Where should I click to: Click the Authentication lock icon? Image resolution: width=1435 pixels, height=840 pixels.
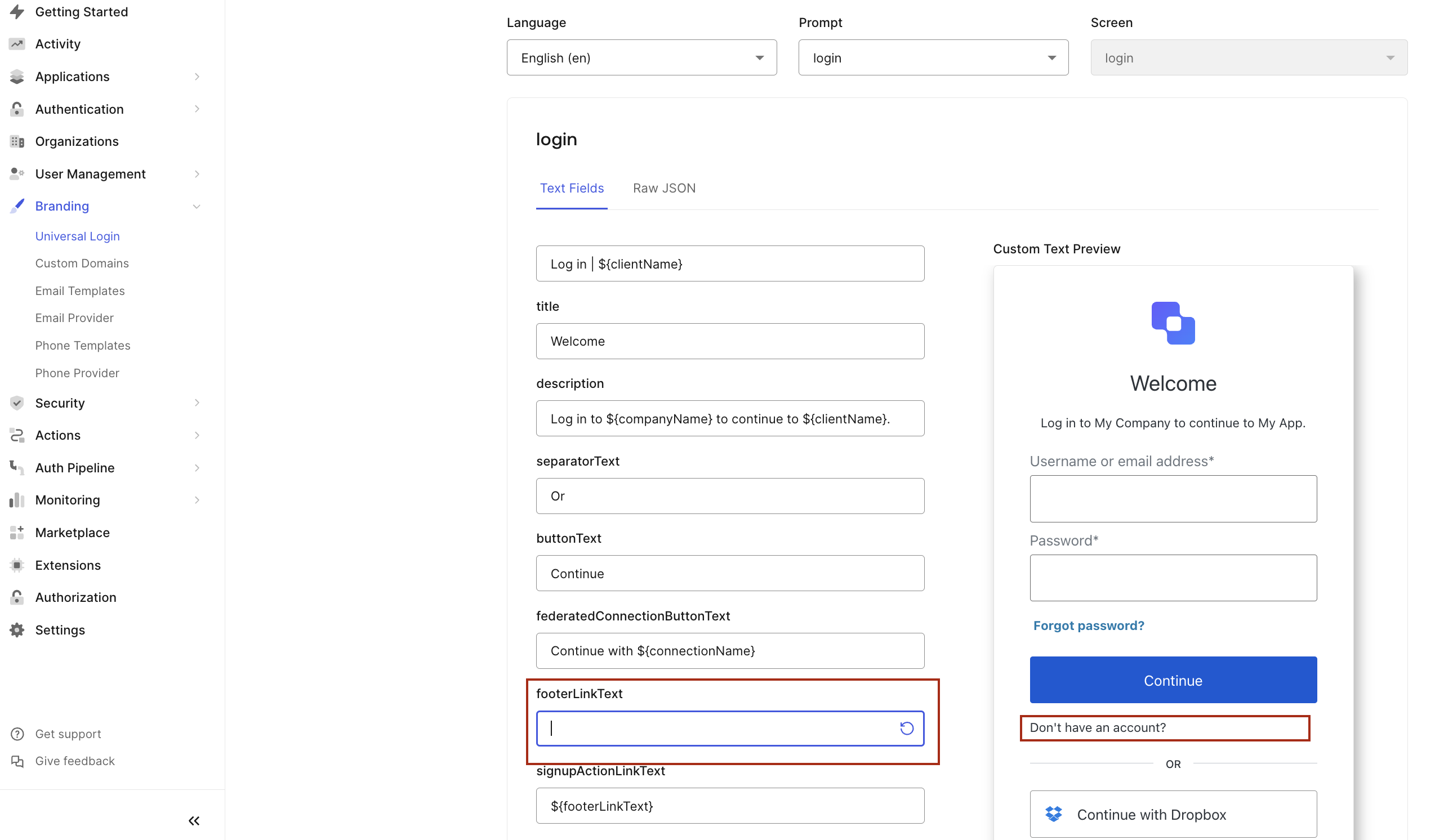(17, 109)
